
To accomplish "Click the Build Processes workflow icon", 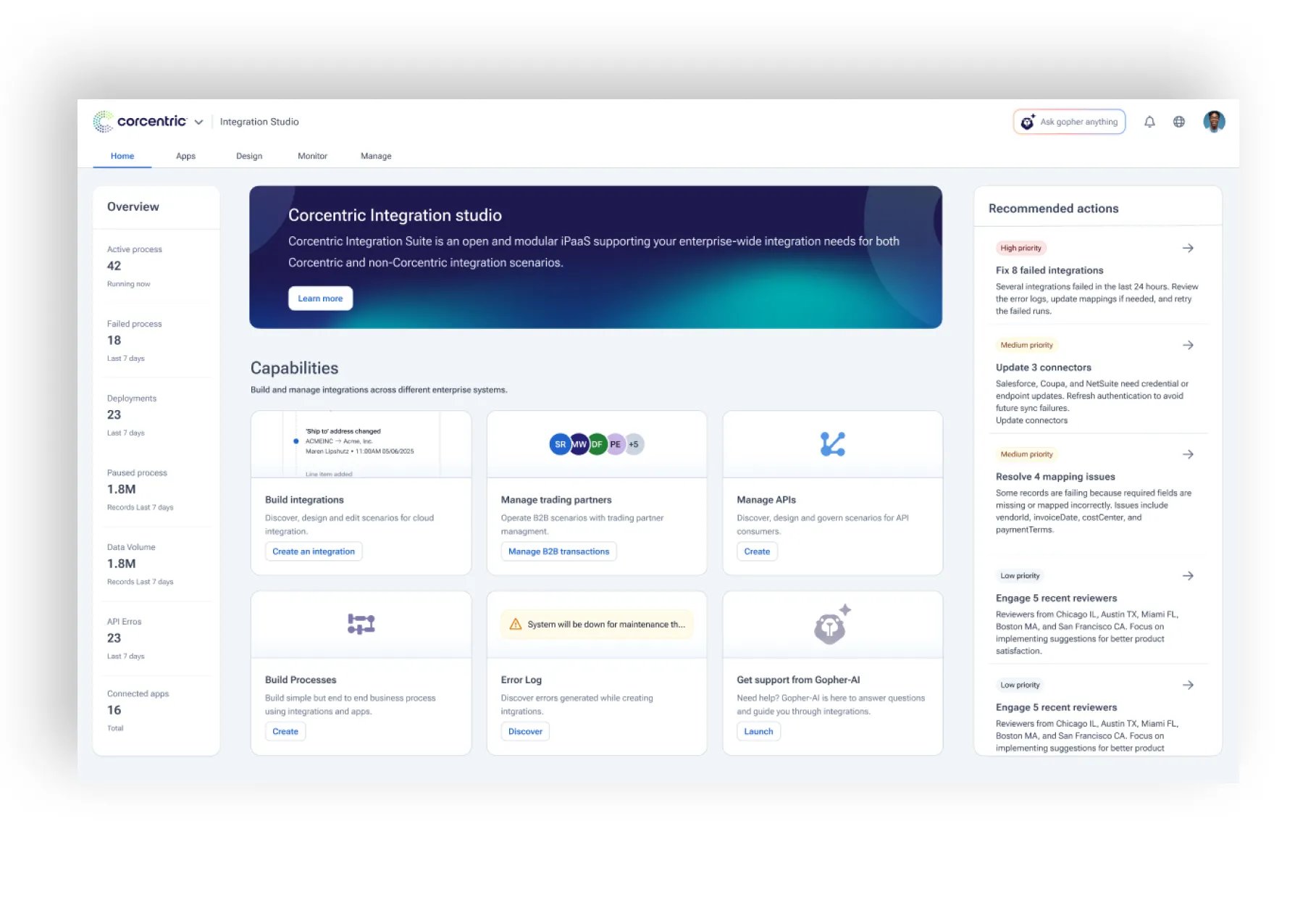I will 361,624.
